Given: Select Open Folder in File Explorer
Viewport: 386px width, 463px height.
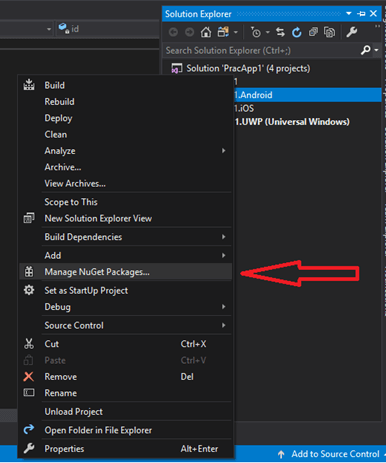Looking at the screenshot, I should 98,430.
